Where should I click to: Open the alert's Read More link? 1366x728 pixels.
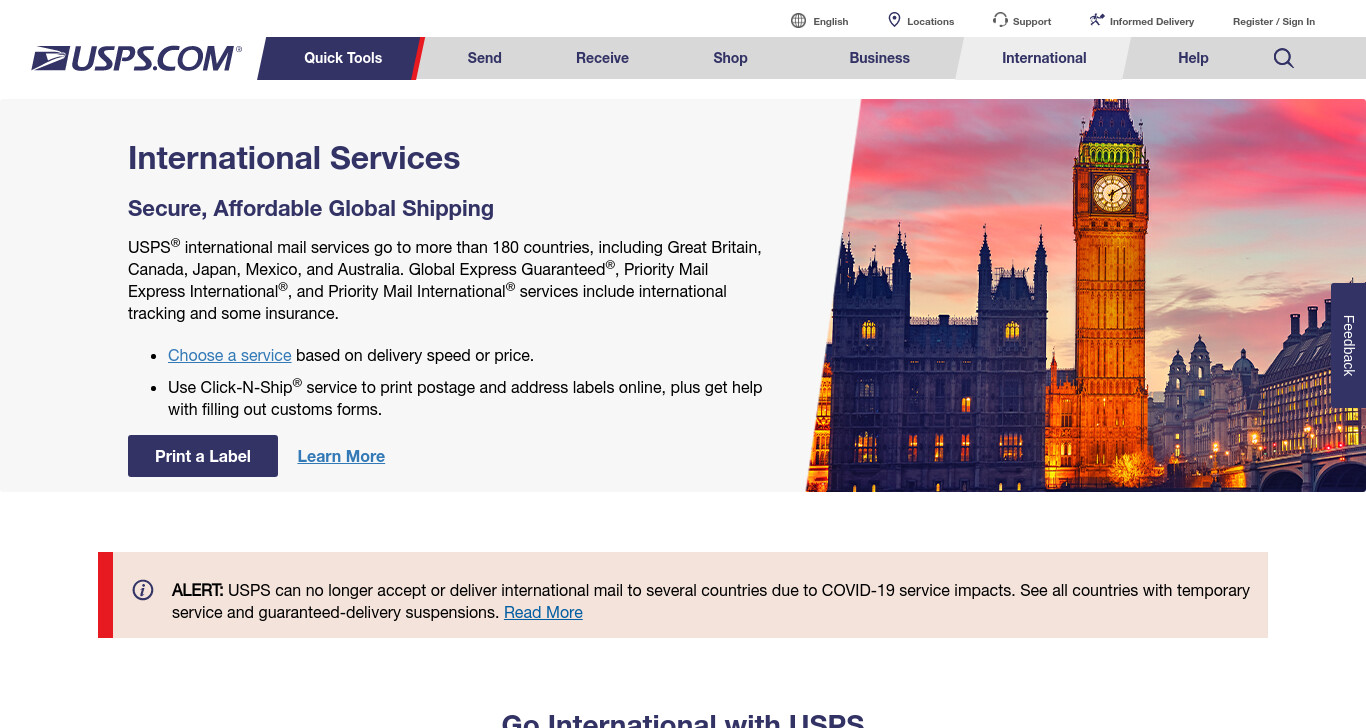coord(543,612)
